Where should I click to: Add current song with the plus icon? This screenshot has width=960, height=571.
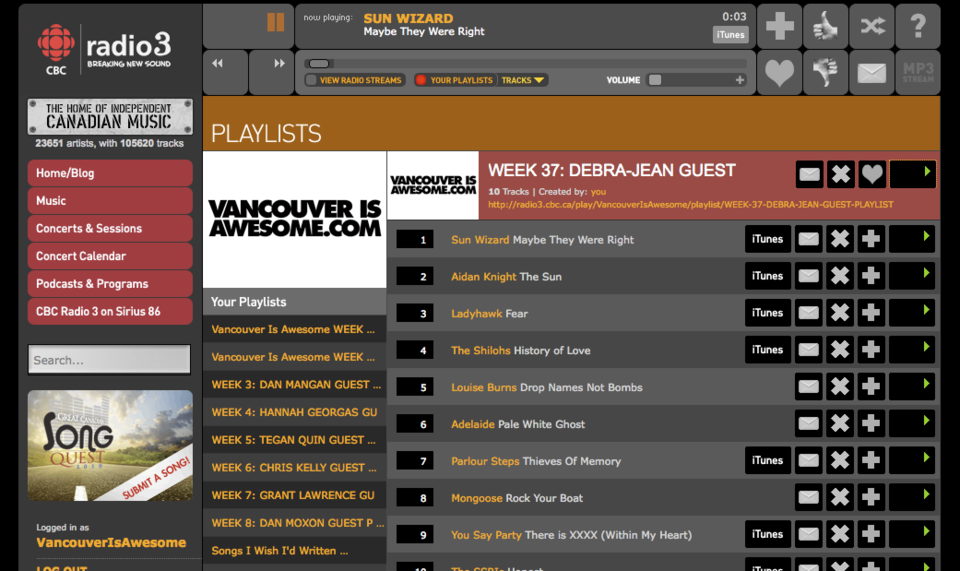coord(779,26)
